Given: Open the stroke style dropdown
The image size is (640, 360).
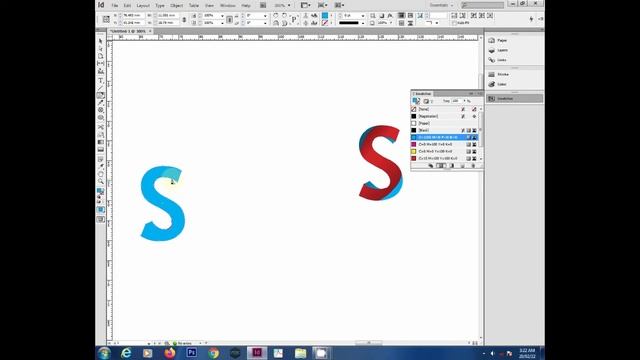Looking at the screenshot, I should (363, 23).
